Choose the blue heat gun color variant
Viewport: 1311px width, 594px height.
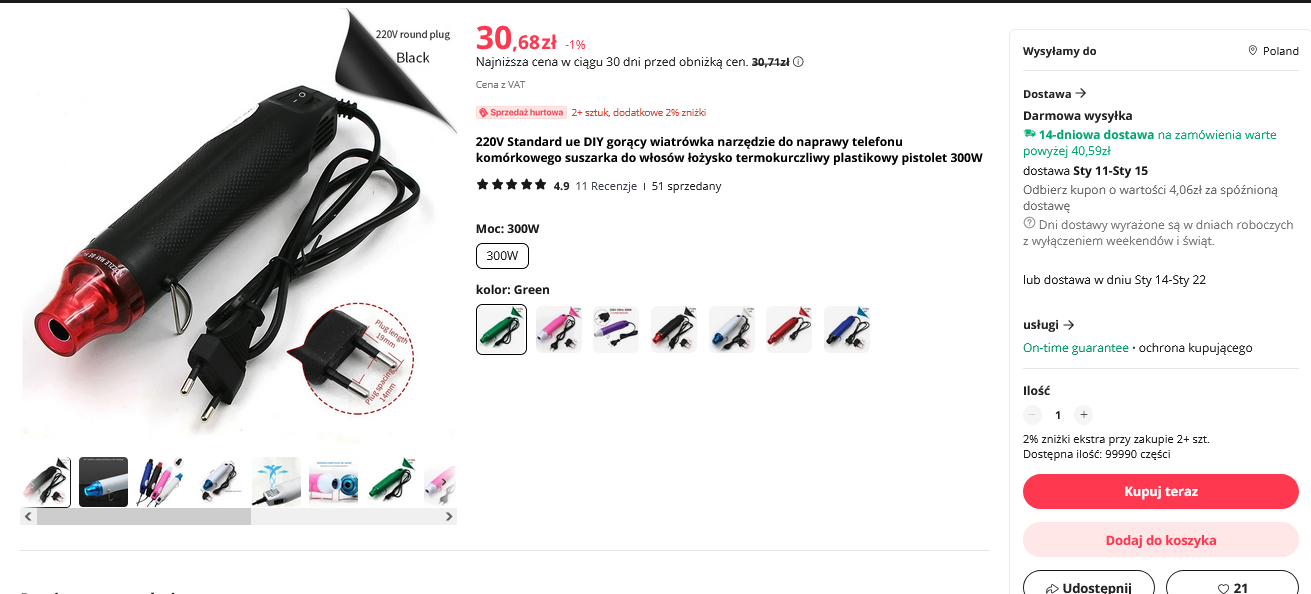point(847,330)
